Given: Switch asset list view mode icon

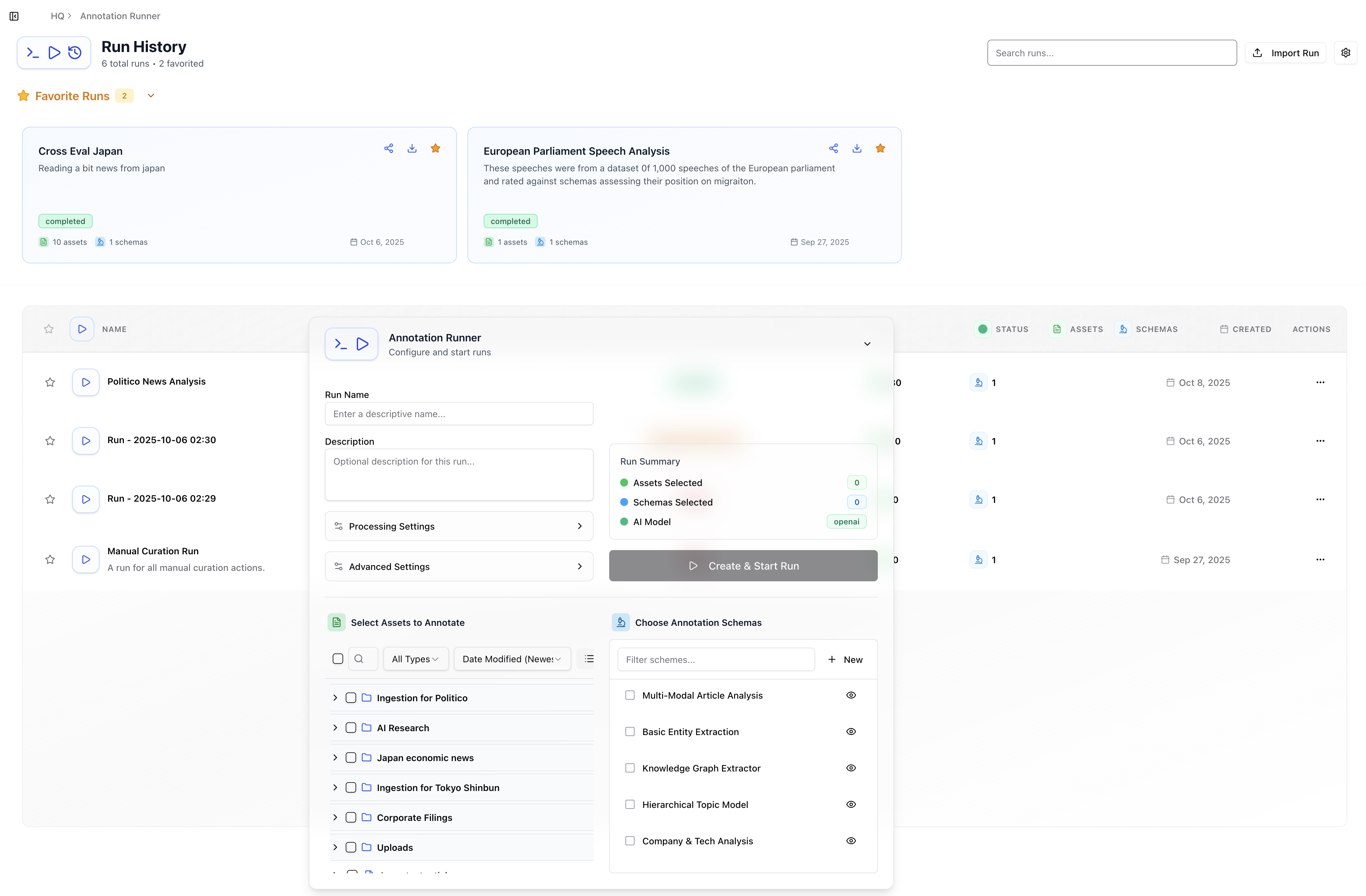Looking at the screenshot, I should [x=589, y=659].
